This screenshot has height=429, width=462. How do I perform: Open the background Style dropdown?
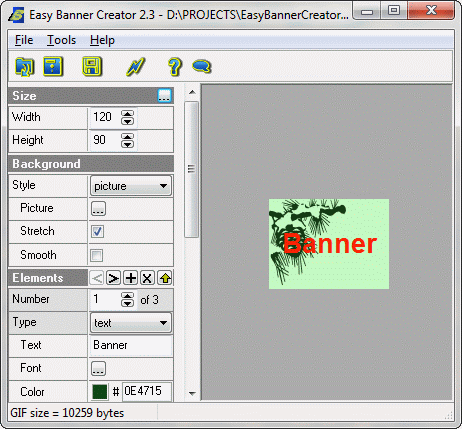pyautogui.click(x=131, y=186)
